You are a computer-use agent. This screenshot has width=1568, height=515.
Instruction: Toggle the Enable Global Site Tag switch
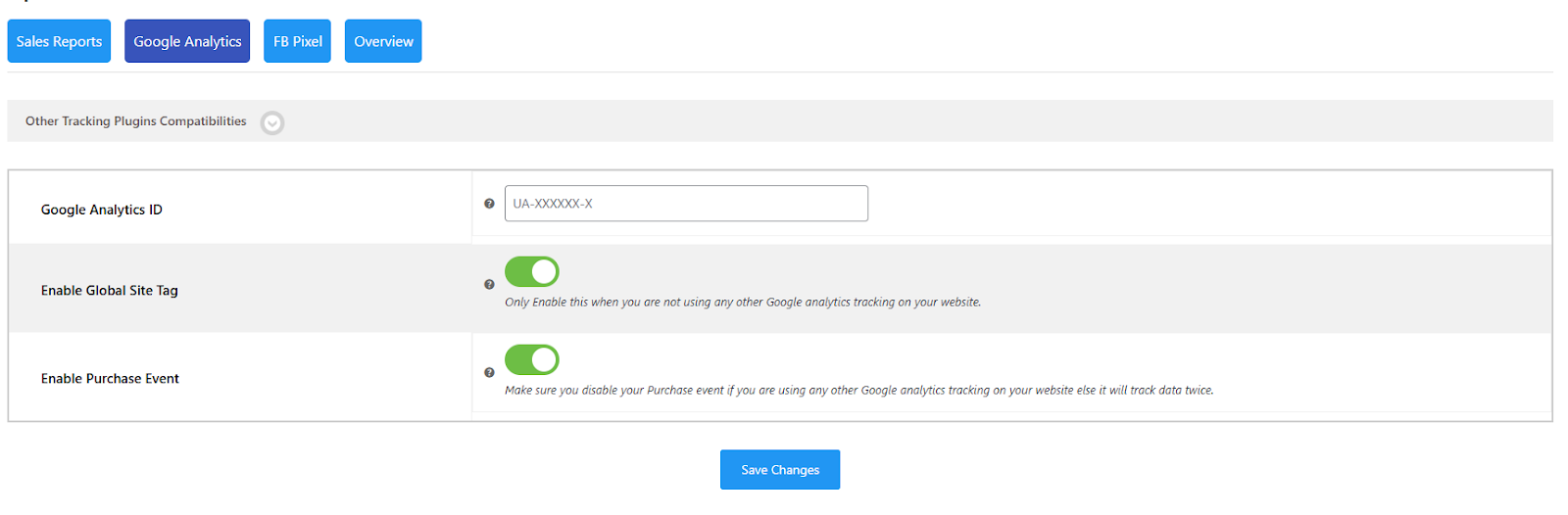click(x=532, y=271)
